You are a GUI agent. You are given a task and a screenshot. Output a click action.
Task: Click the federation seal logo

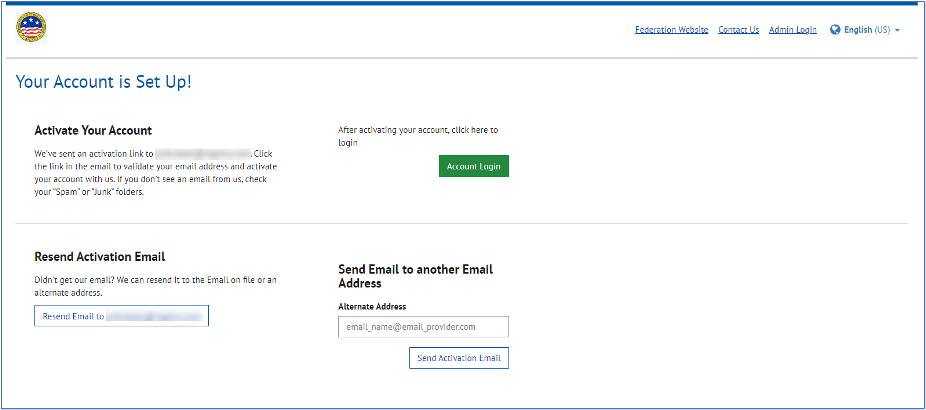(31, 29)
